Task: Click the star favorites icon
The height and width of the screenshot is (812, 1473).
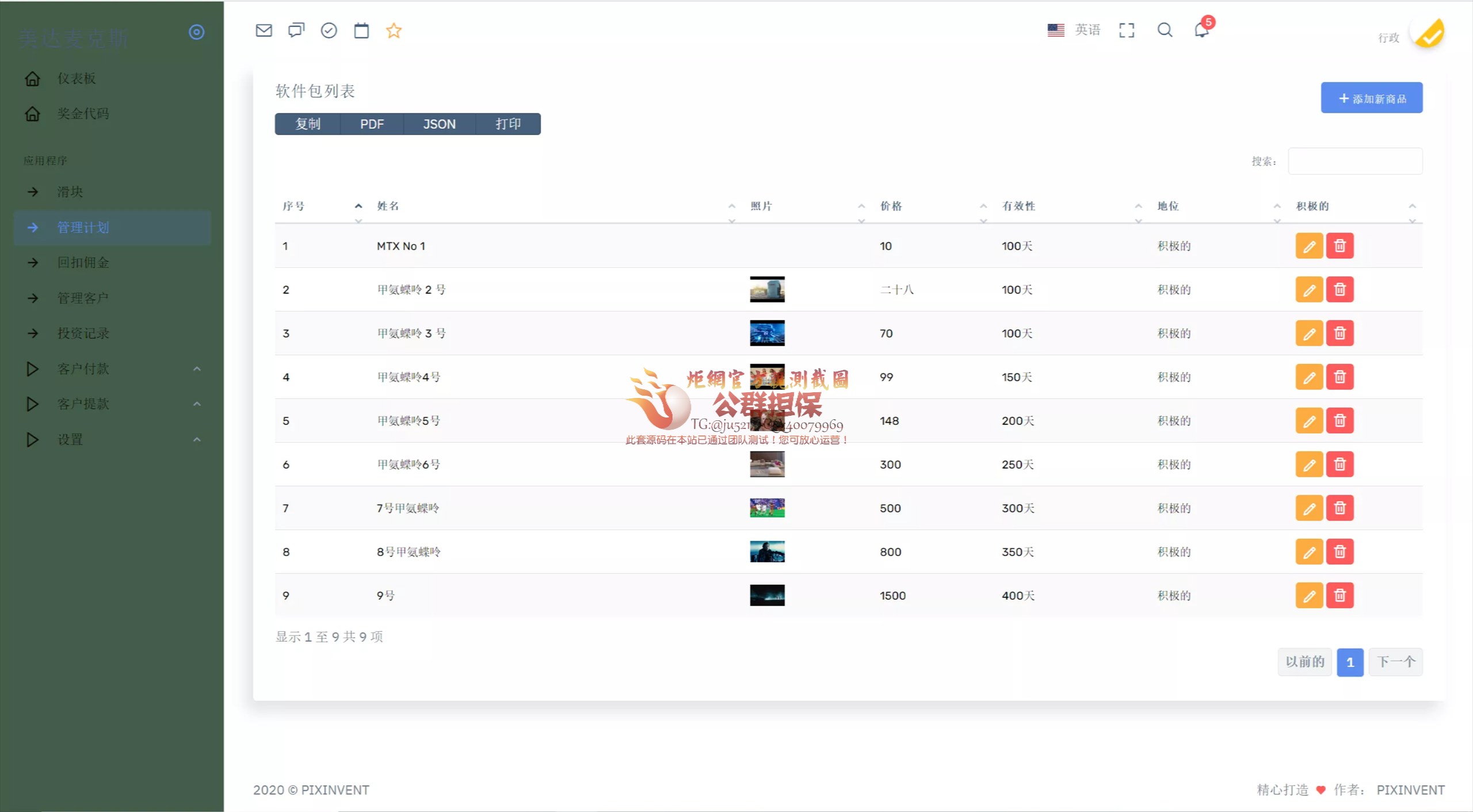Action: pyautogui.click(x=394, y=30)
